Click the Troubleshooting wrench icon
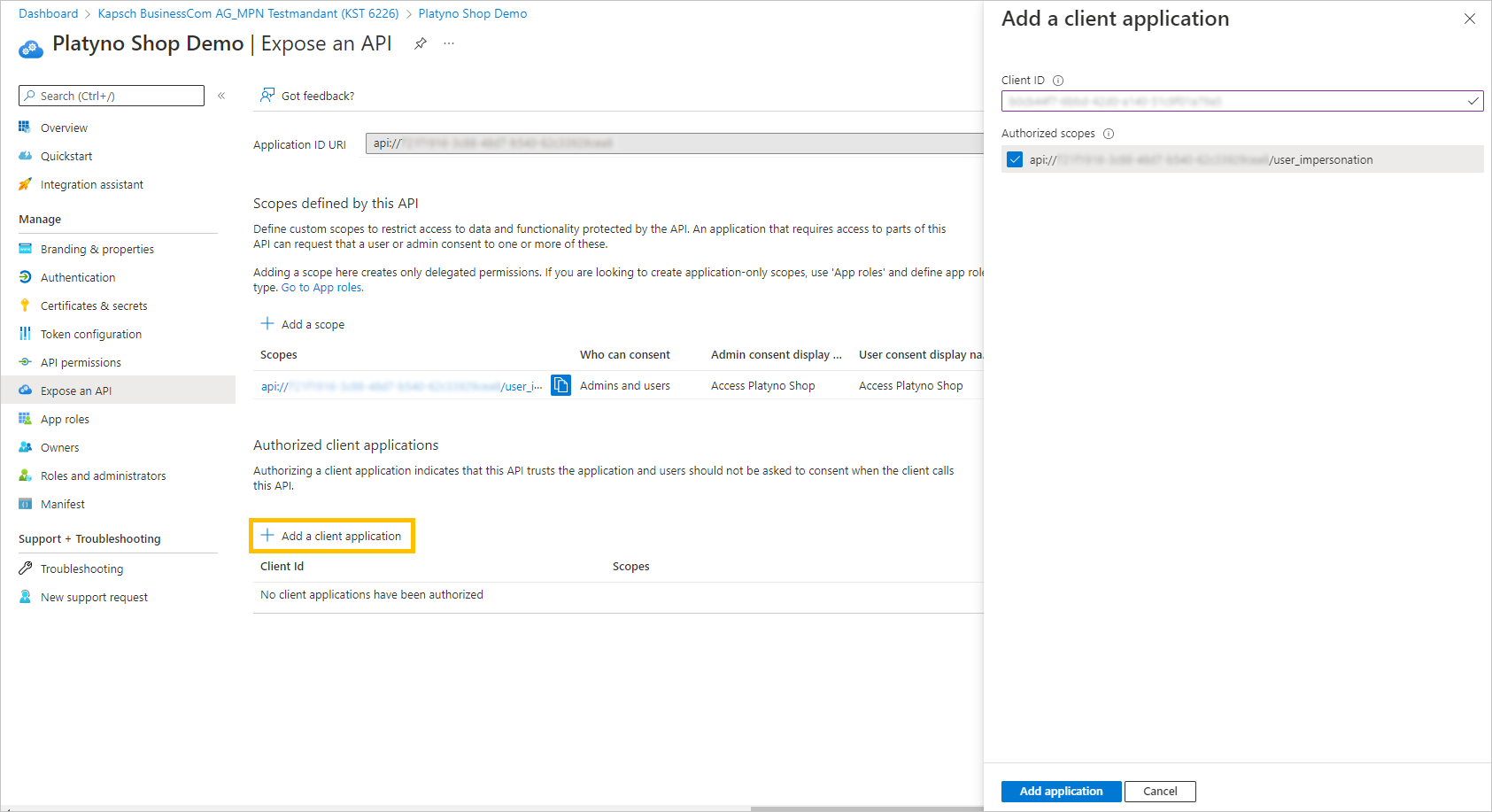The image size is (1492, 812). pyautogui.click(x=25, y=568)
